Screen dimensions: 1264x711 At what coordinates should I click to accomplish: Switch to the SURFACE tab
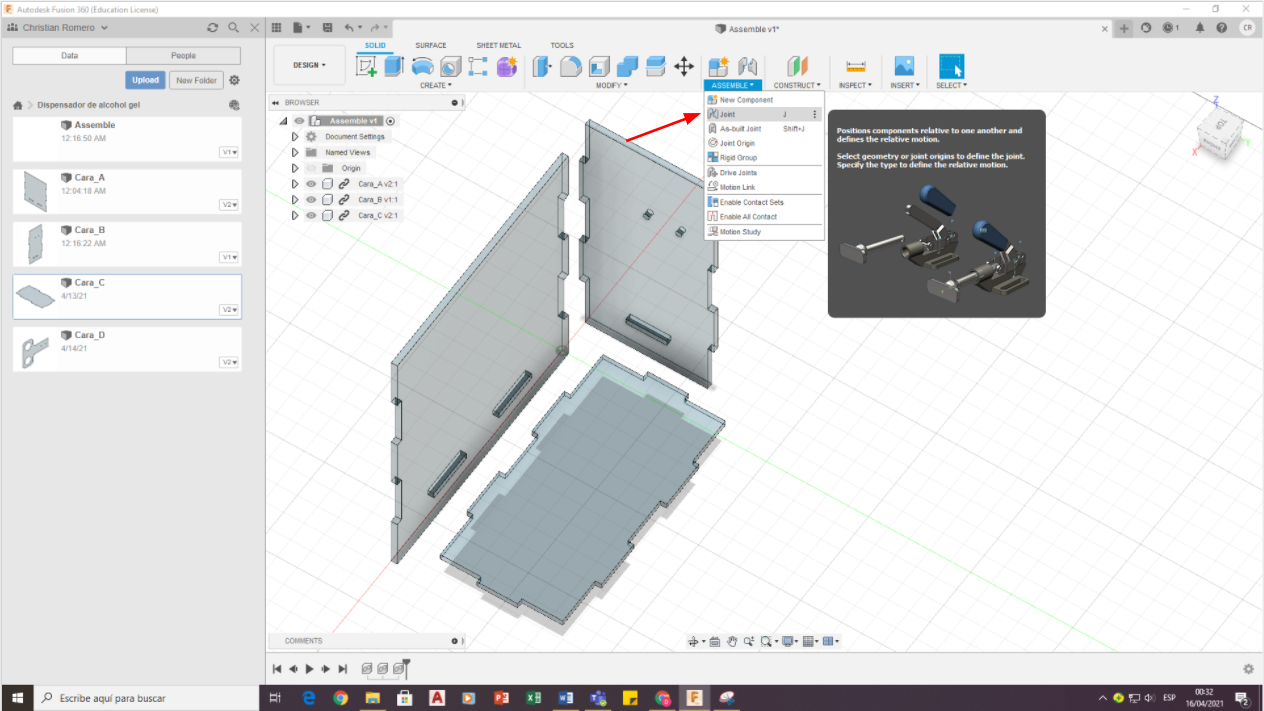(431, 45)
